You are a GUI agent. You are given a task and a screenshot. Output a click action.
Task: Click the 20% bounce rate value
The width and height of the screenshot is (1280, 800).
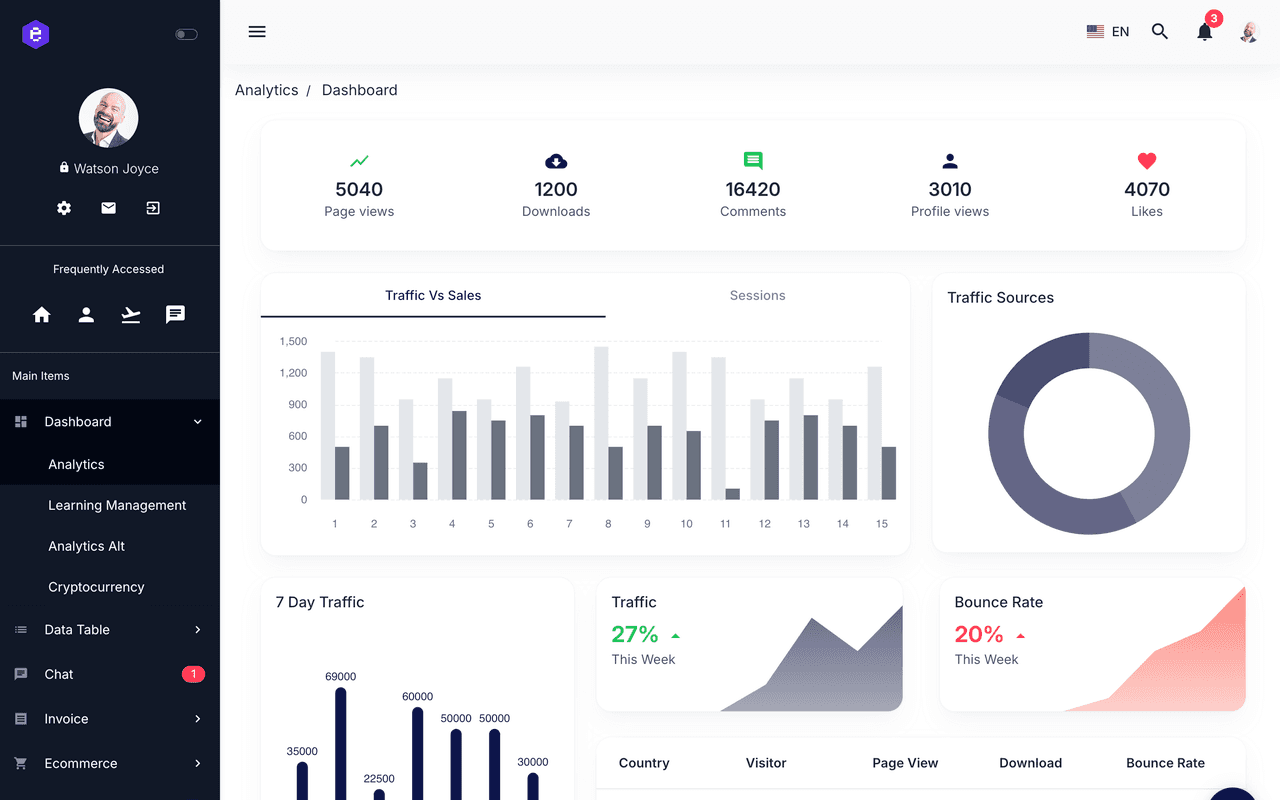point(979,634)
